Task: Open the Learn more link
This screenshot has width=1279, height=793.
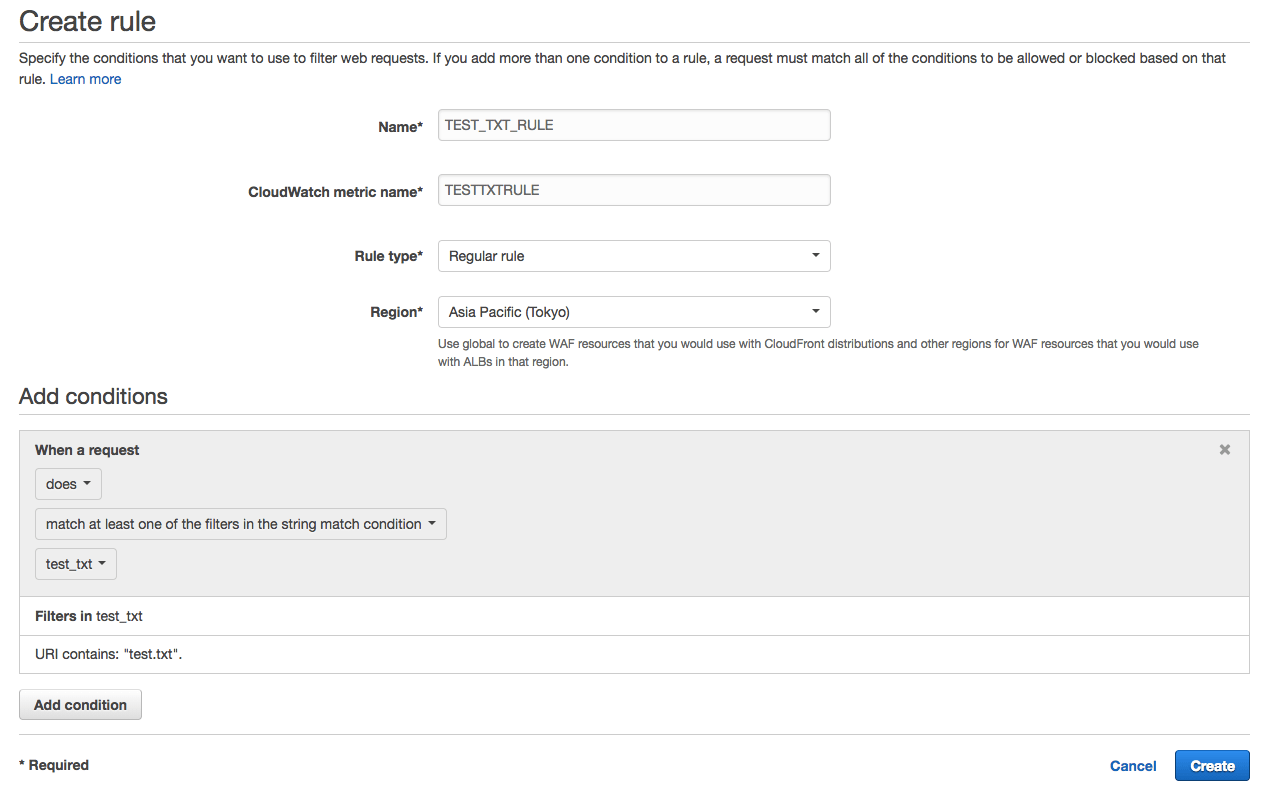Action: pyautogui.click(x=85, y=79)
